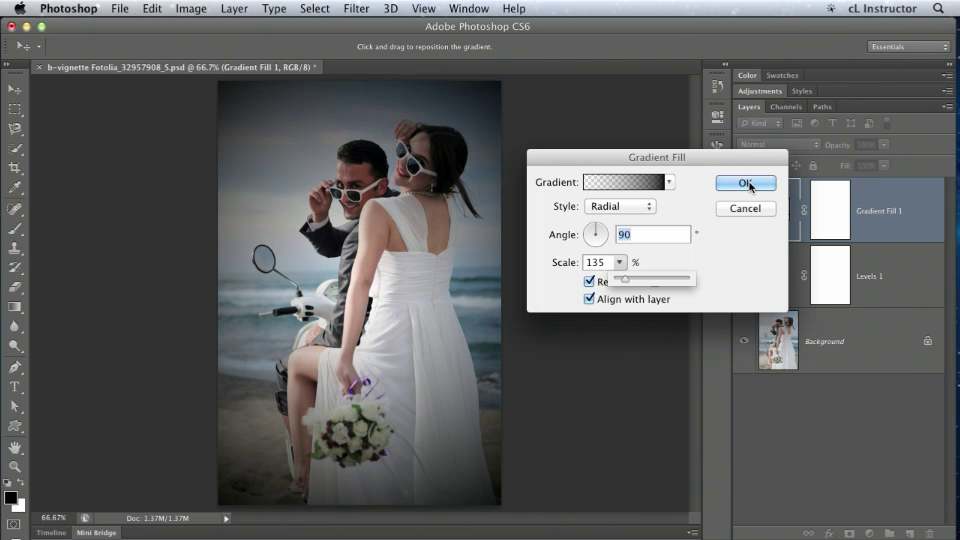The width and height of the screenshot is (960, 540).
Task: Select the Rectangular Marquee tool
Action: click(15, 110)
